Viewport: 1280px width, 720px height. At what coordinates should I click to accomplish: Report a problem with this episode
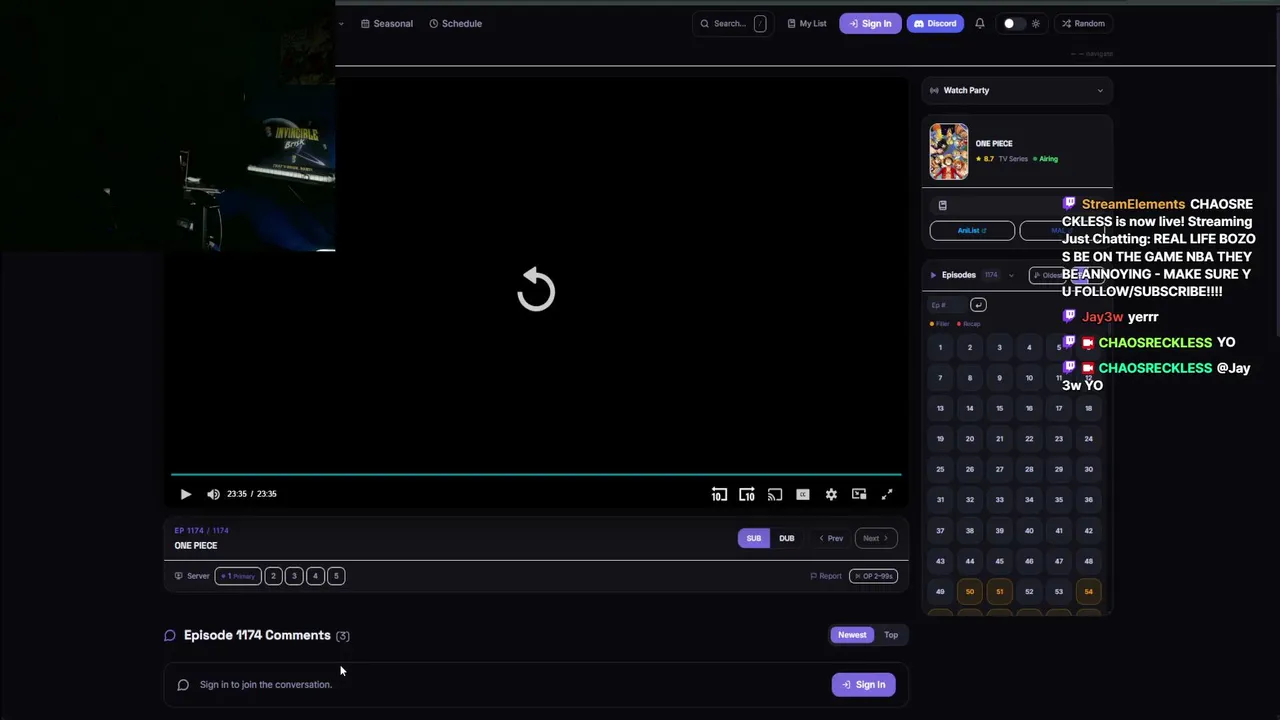pyautogui.click(x=826, y=576)
